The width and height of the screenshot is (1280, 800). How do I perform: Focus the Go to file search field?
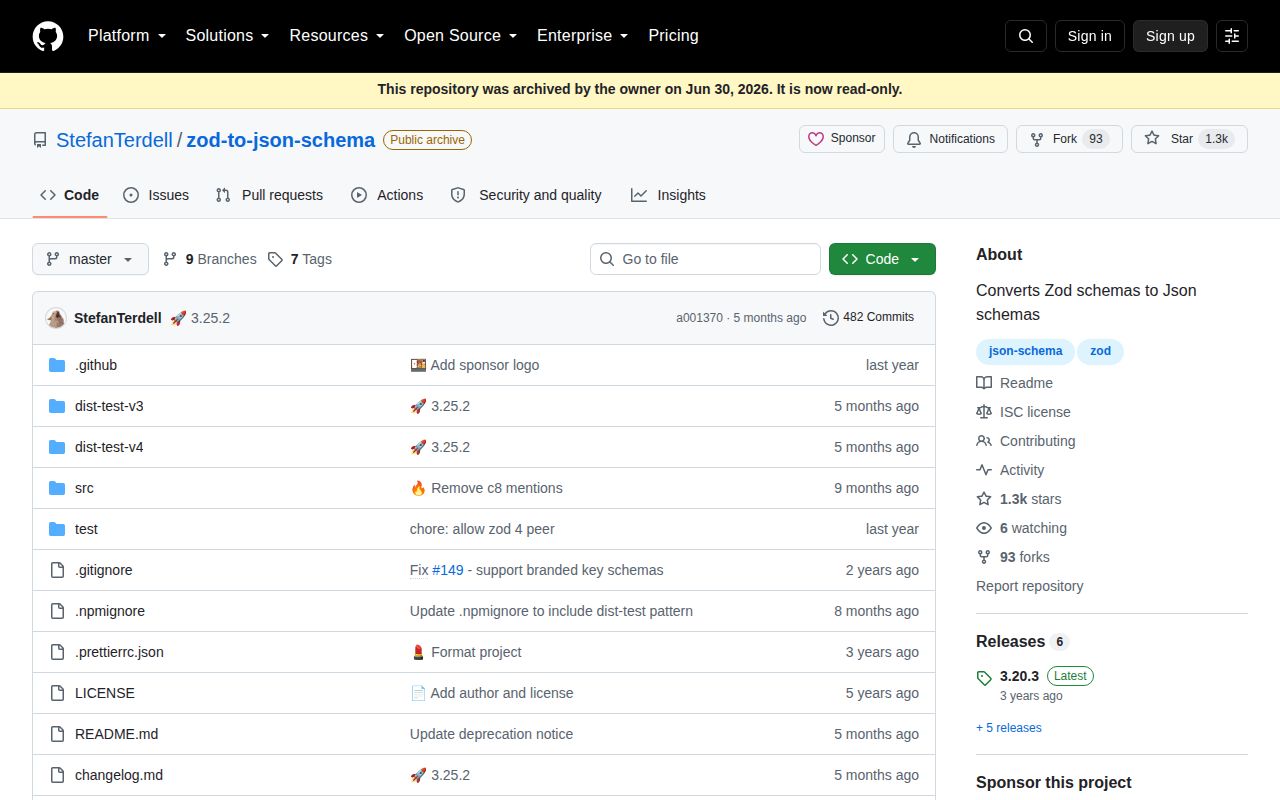point(705,259)
